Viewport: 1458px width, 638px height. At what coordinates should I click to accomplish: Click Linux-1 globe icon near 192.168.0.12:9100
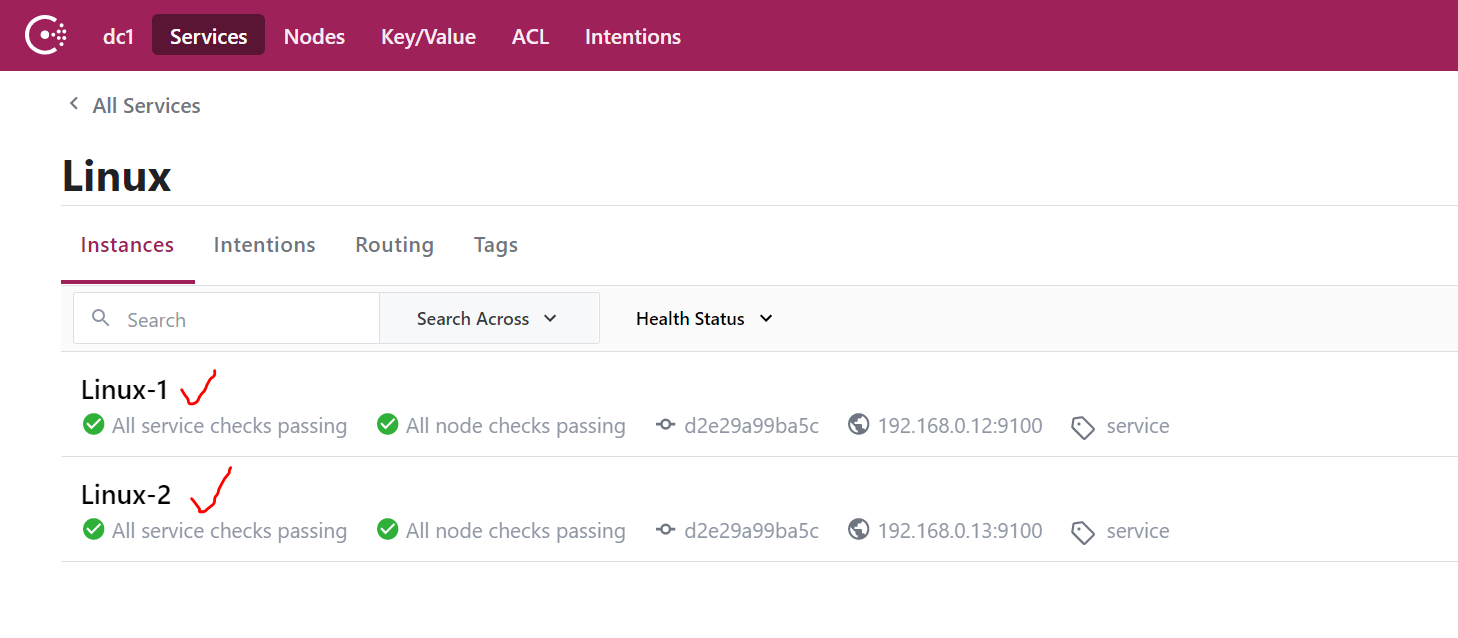858,425
